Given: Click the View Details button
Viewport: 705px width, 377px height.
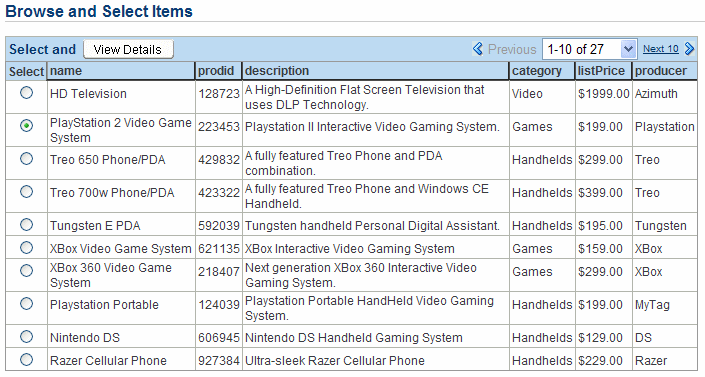Looking at the screenshot, I should point(128,49).
